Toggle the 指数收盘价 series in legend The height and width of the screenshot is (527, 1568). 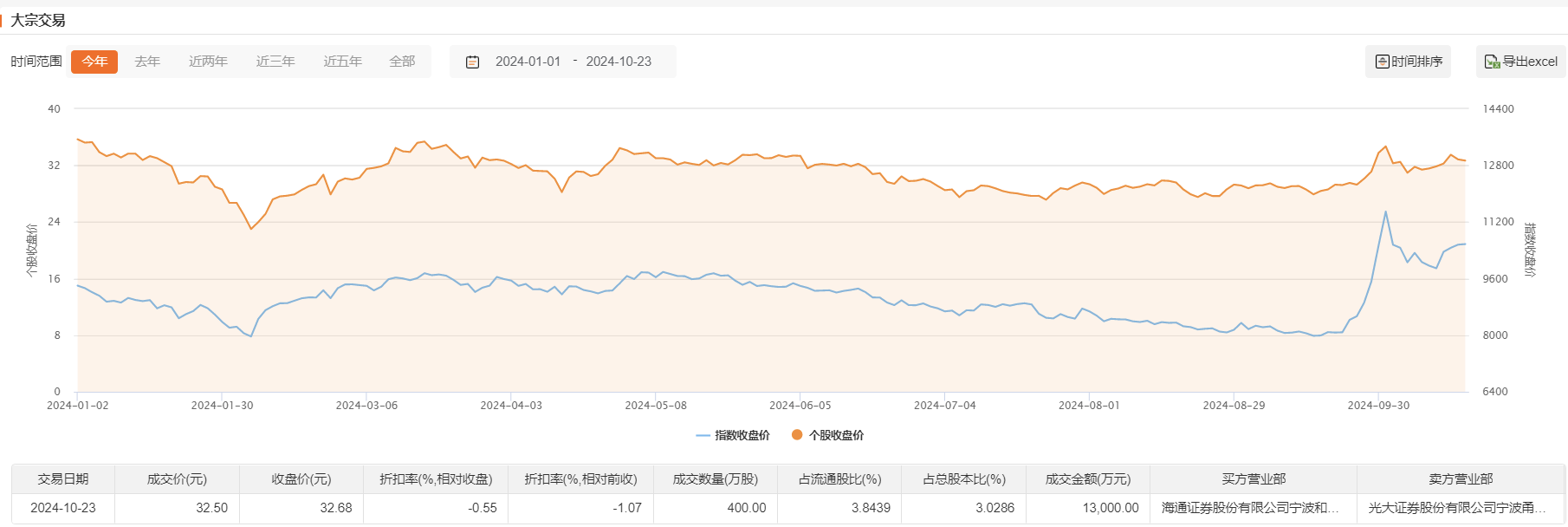pos(733,435)
